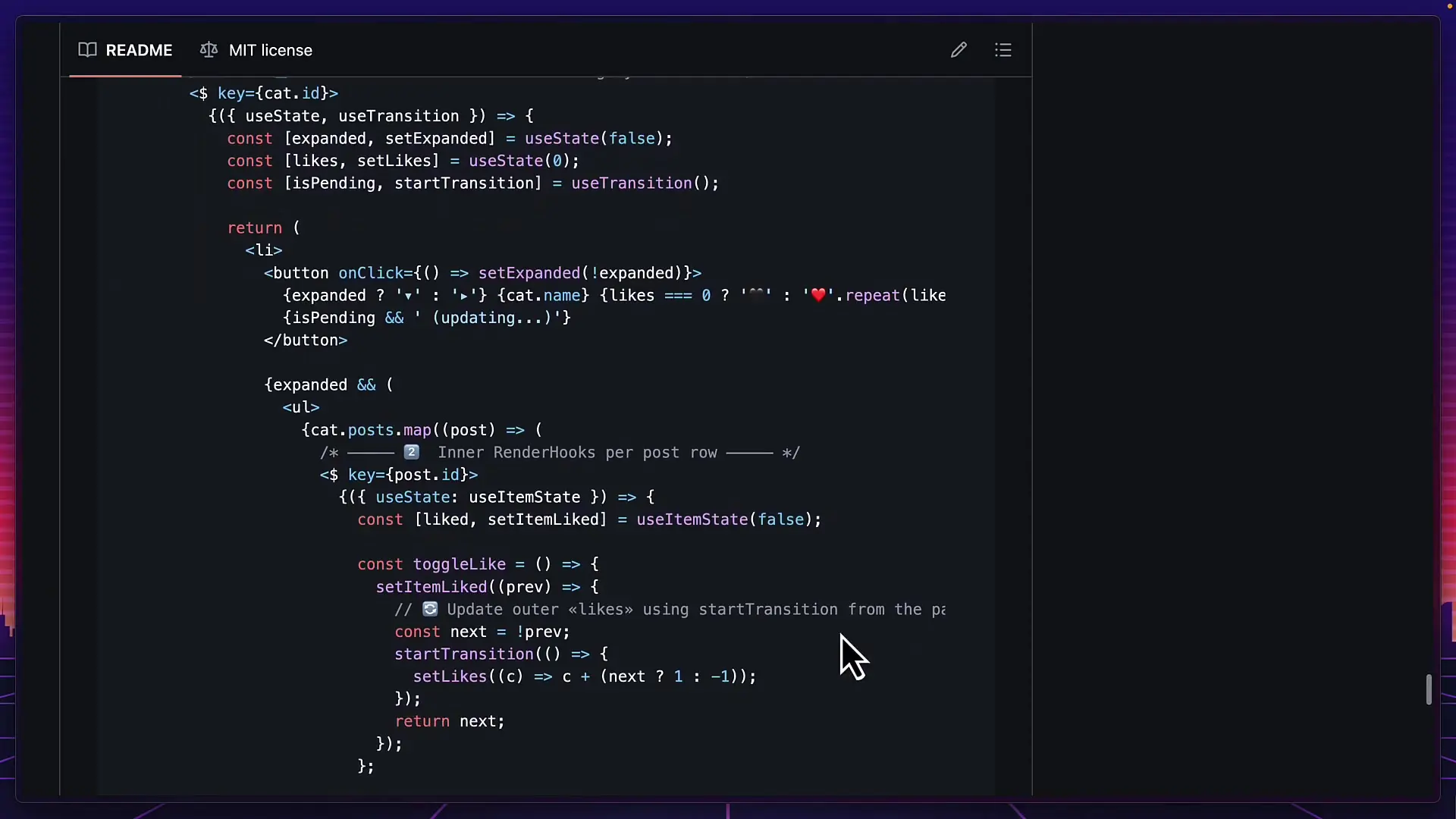This screenshot has width=1456, height=819.
Task: Click the number 2 emoji in the comment
Action: 412,453
